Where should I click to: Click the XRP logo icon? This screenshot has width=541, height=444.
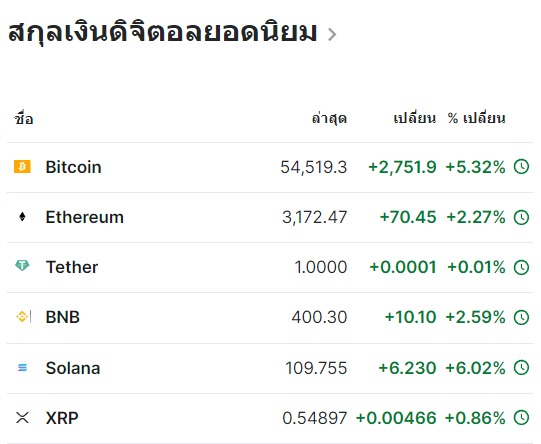tap(22, 417)
